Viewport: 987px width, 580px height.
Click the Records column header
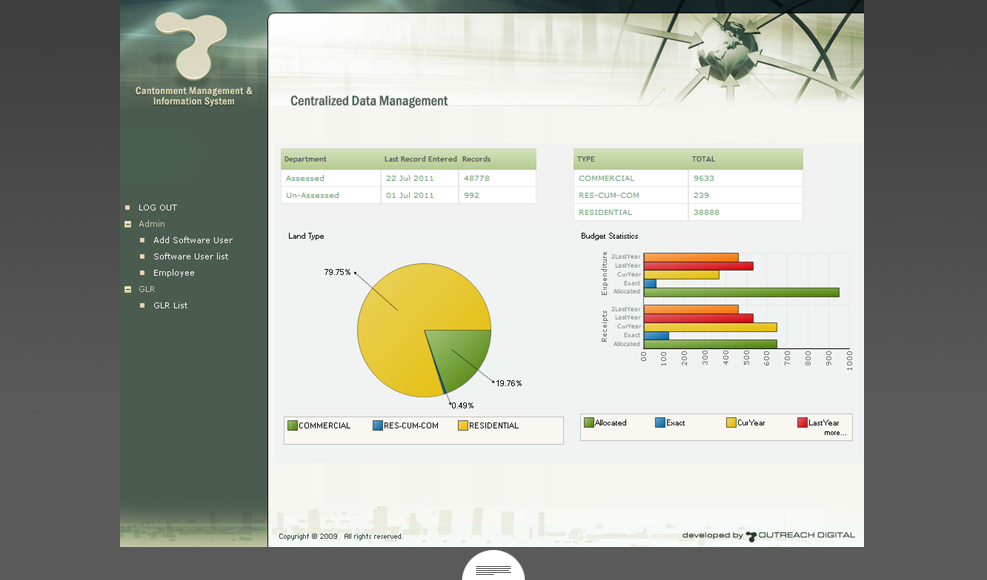476,159
